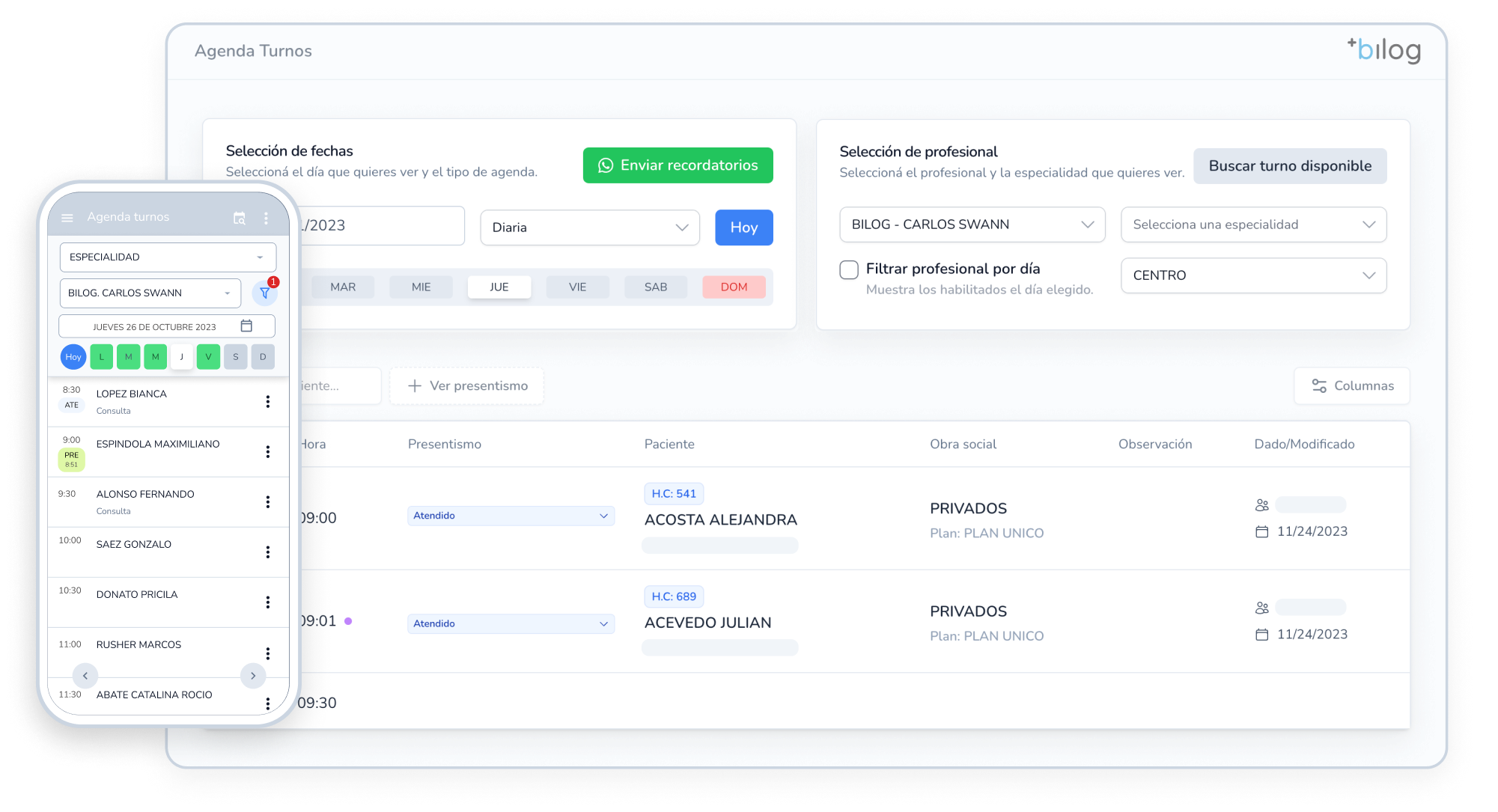Click the right arrow at bottom of phone screen
This screenshot has height=812, width=1498.
click(x=253, y=675)
